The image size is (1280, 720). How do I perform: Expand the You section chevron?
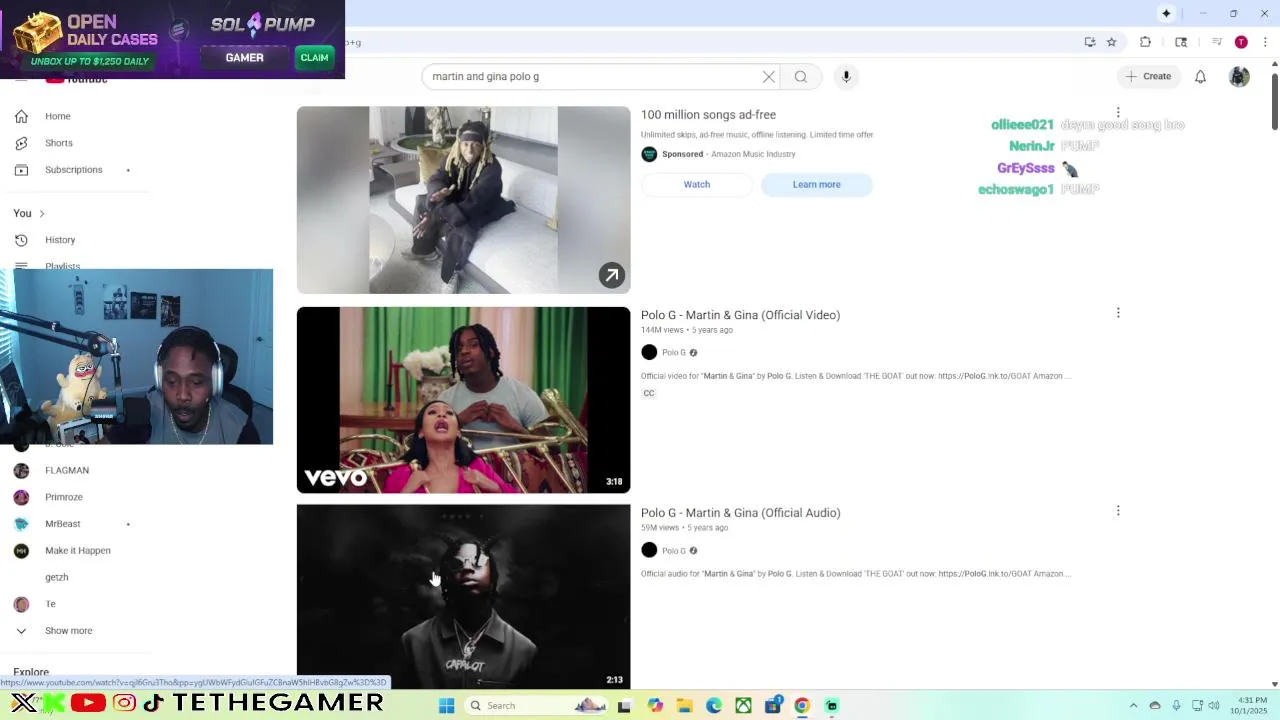pos(41,213)
